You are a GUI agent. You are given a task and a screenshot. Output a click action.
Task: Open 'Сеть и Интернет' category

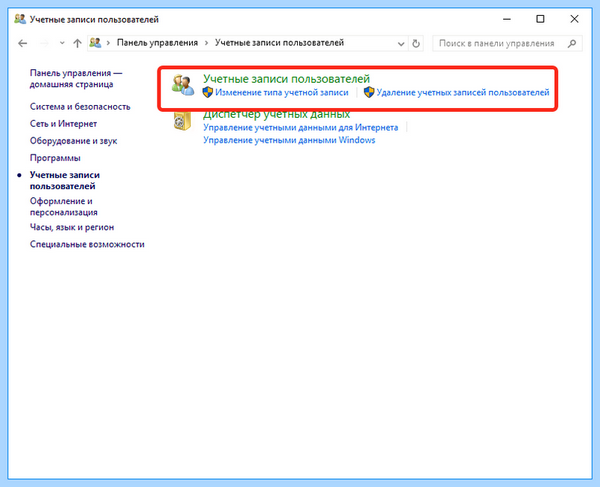(x=64, y=124)
